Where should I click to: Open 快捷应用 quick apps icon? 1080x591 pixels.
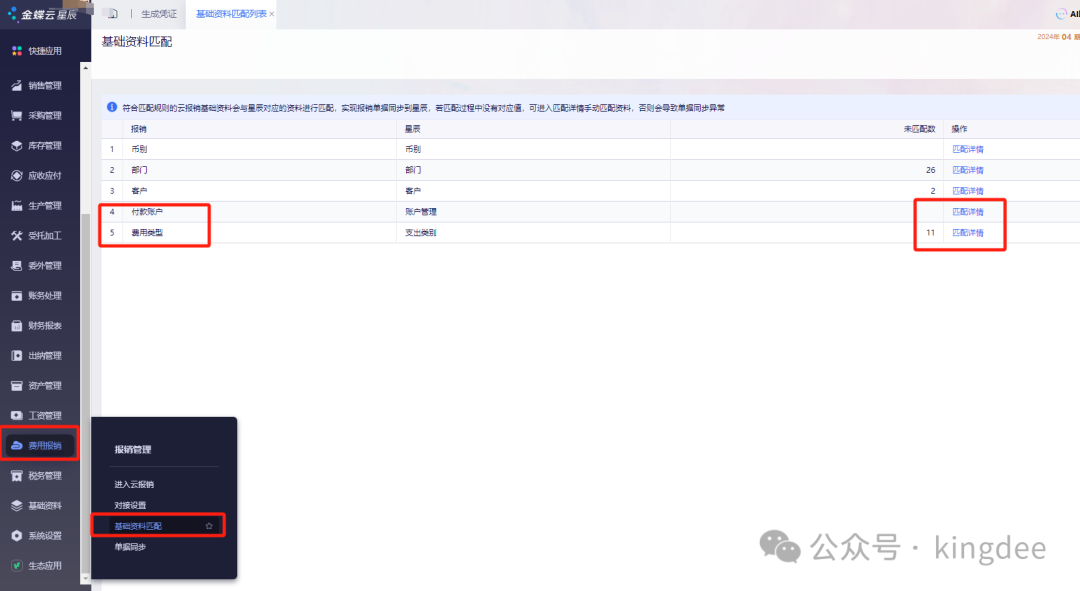pyautogui.click(x=17, y=50)
